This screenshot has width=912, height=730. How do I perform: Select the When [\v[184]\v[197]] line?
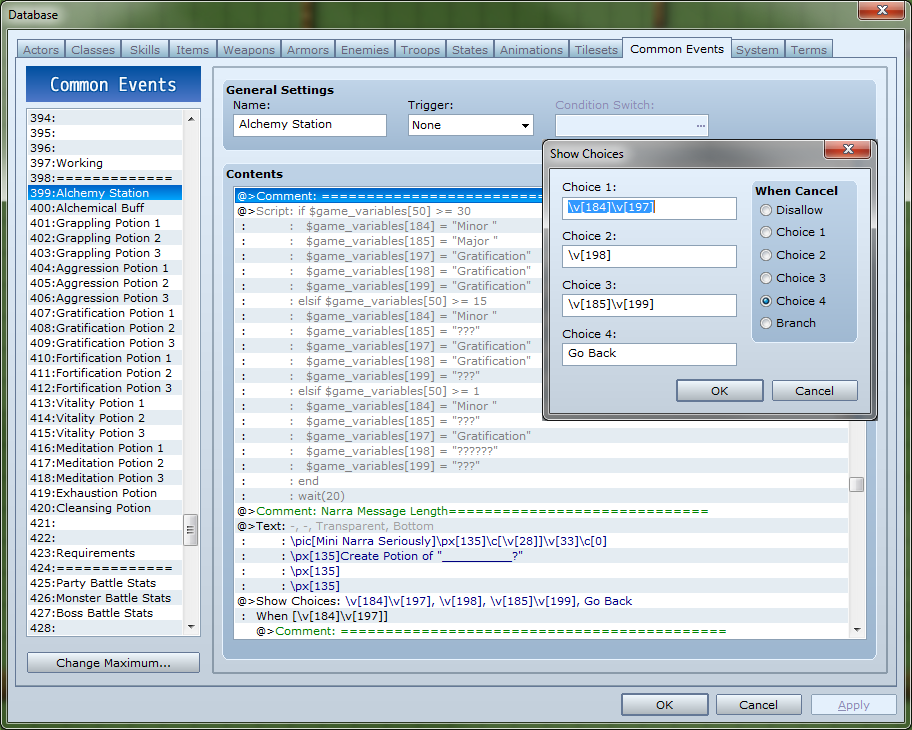point(541,616)
